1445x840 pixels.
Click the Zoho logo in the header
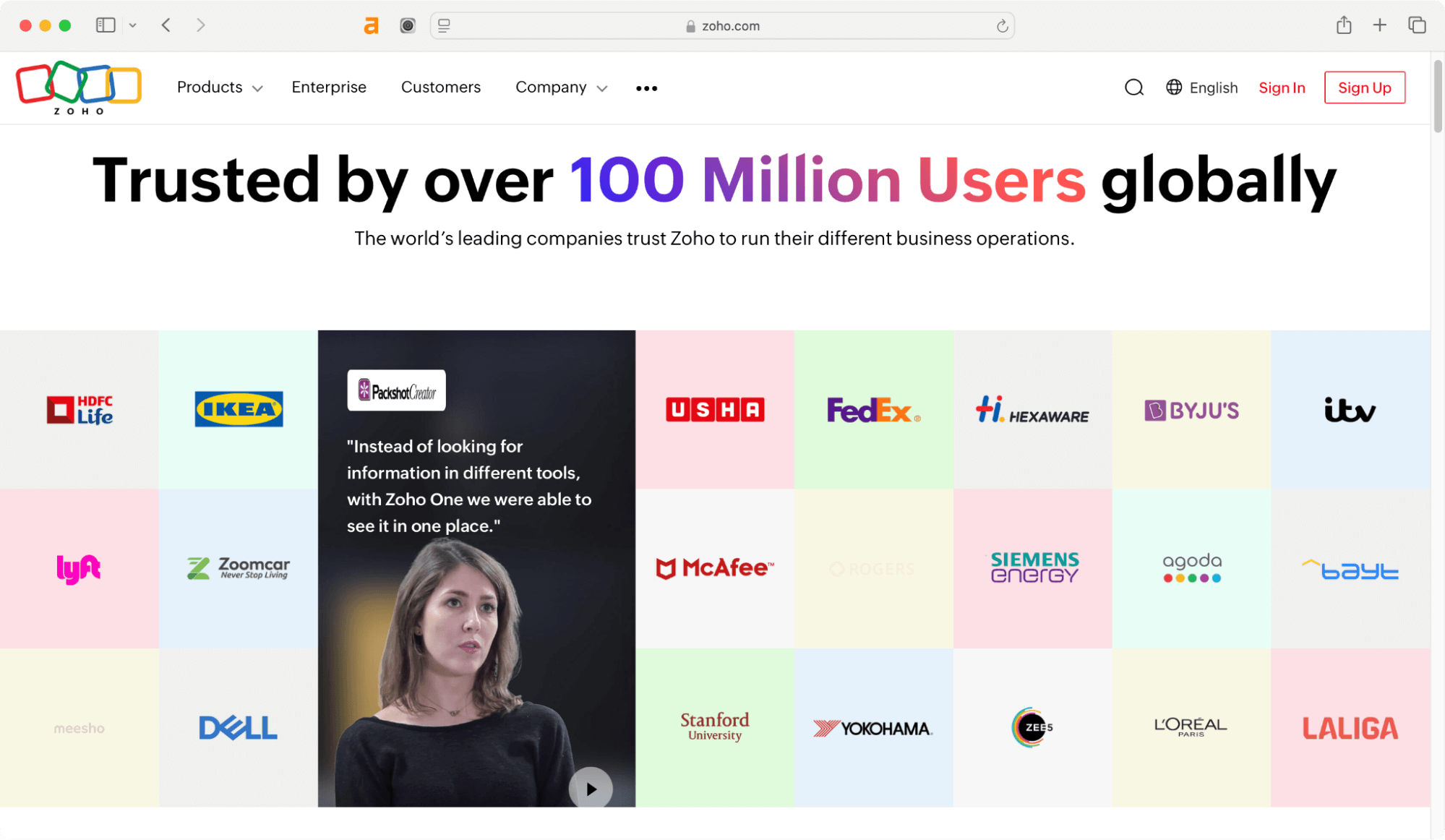click(79, 87)
